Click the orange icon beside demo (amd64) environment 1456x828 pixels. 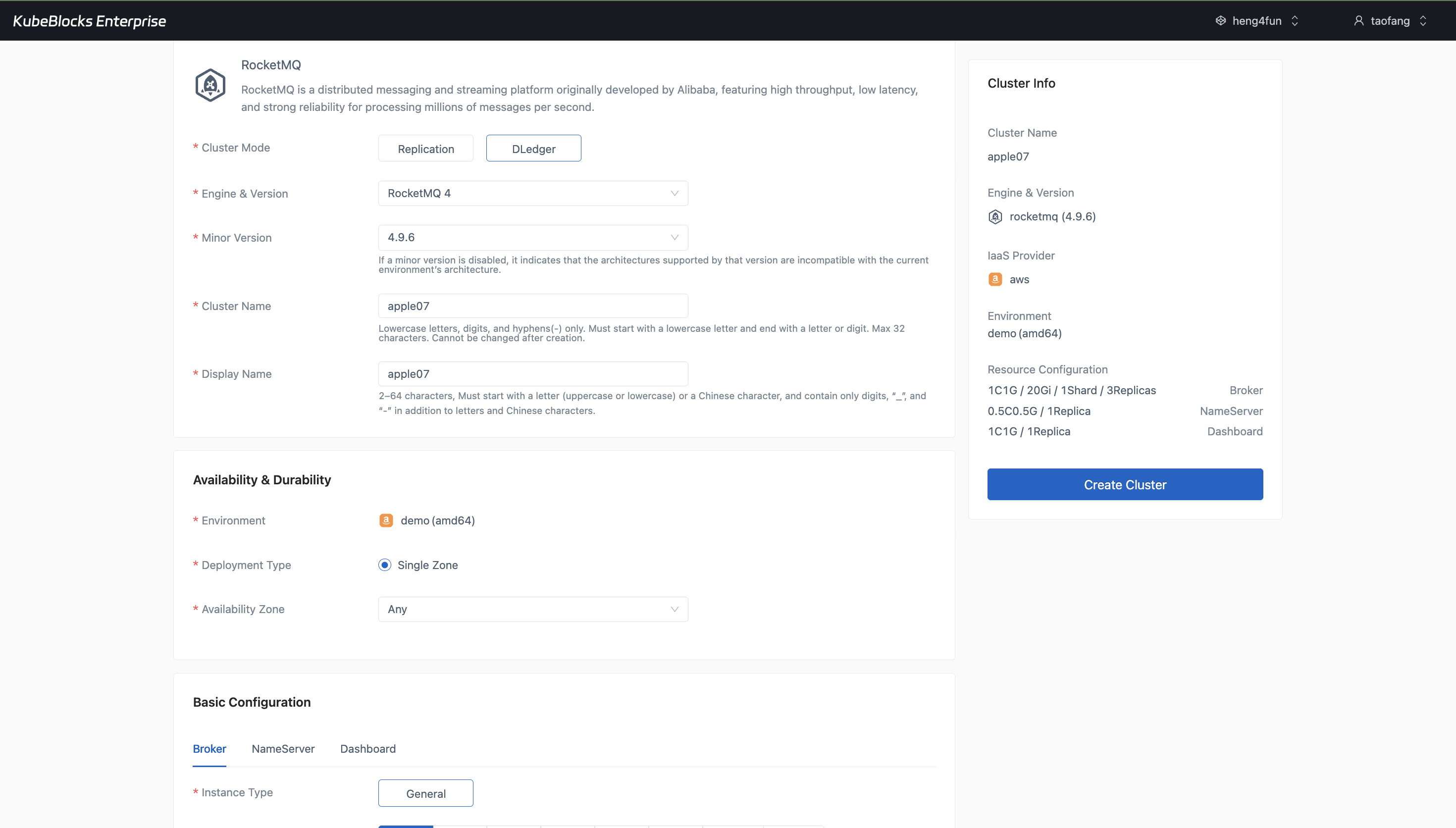(x=386, y=520)
